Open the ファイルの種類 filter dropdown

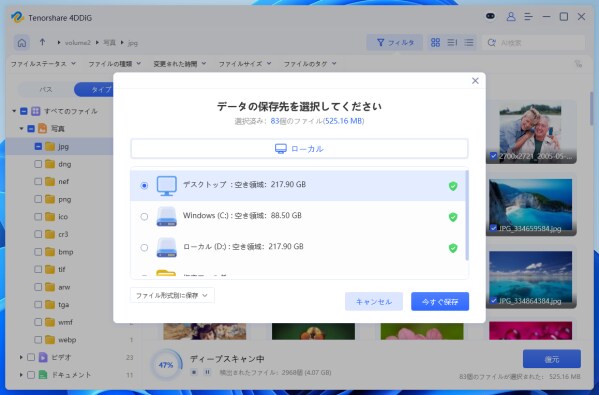point(115,64)
